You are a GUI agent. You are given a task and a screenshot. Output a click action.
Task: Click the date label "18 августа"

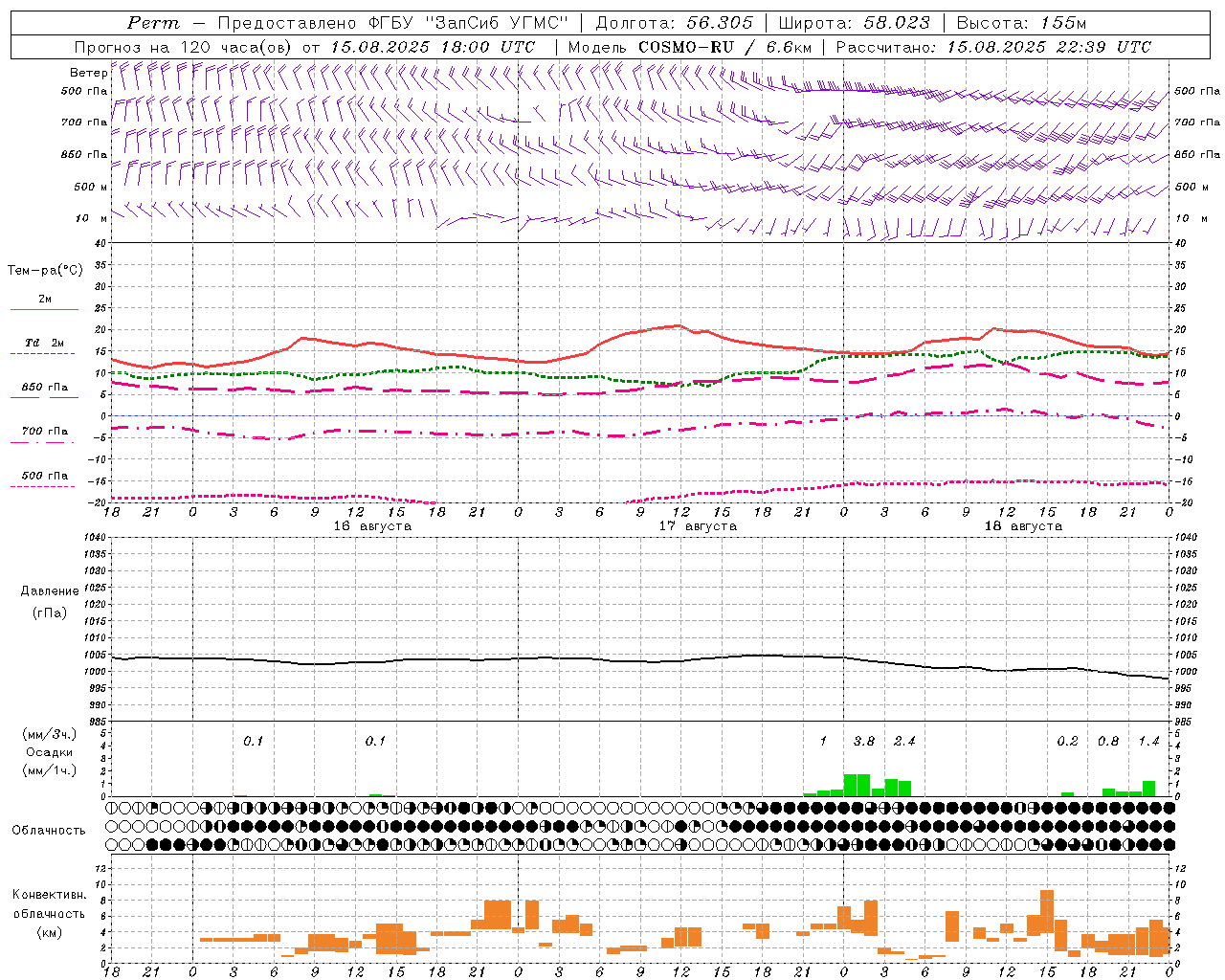(1023, 526)
